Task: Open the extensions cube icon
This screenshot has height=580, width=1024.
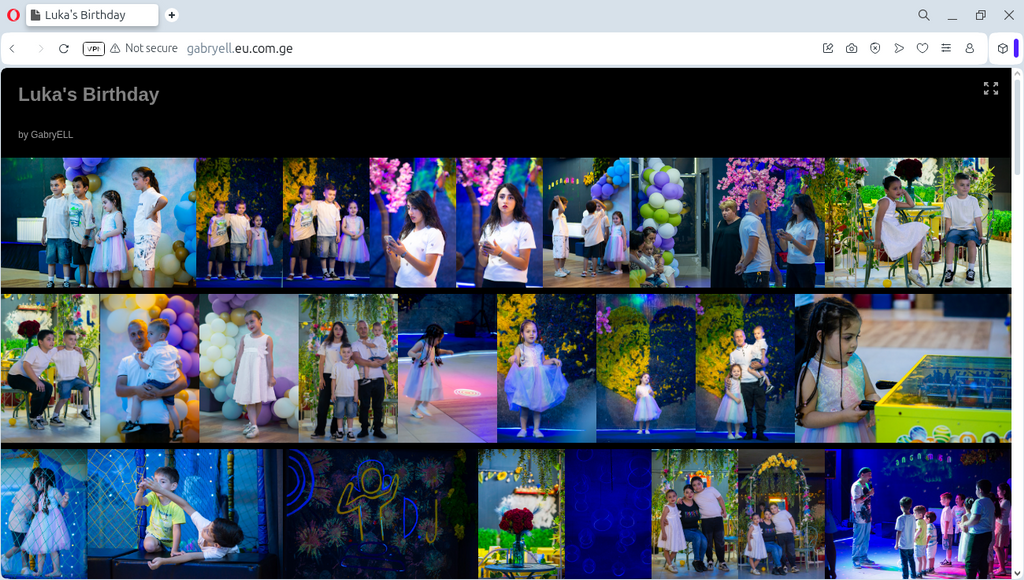Action: pyautogui.click(x=1002, y=48)
